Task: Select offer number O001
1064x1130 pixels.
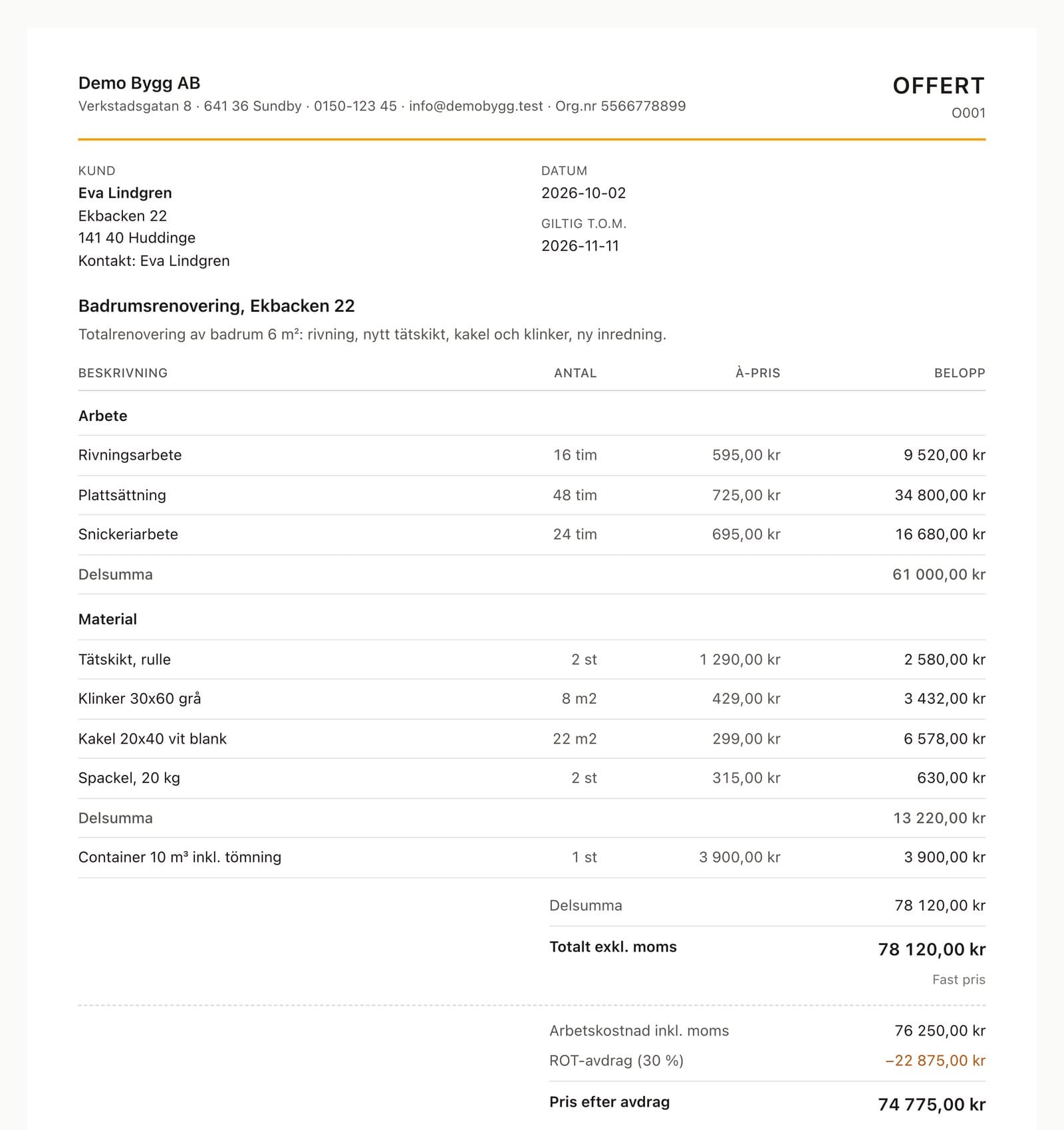Action: [x=968, y=113]
